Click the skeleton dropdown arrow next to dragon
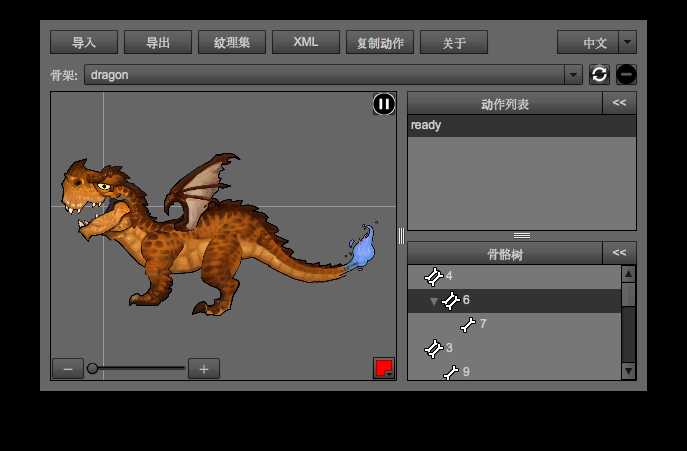 click(x=573, y=75)
